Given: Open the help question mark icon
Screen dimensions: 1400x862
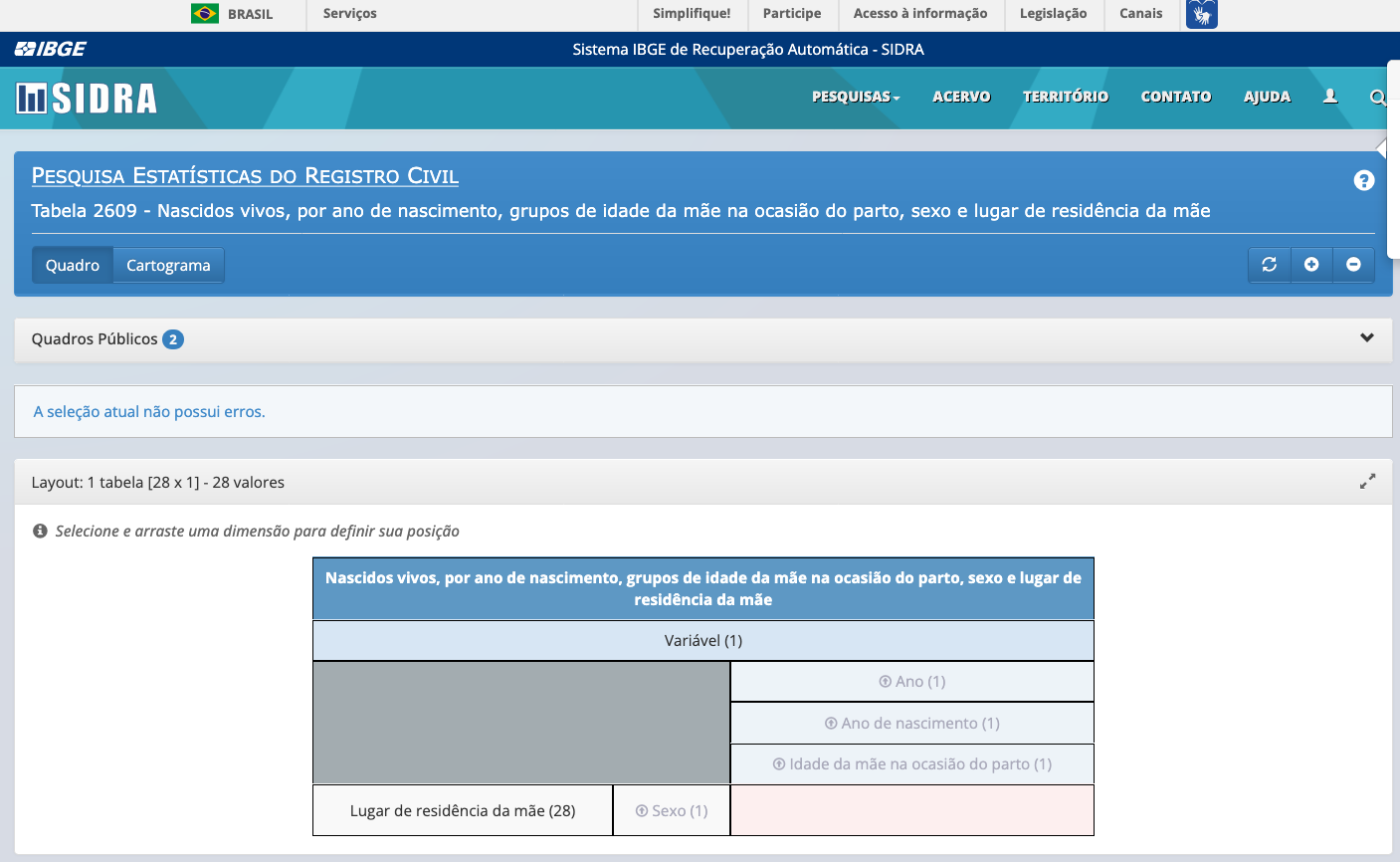Looking at the screenshot, I should (x=1364, y=180).
